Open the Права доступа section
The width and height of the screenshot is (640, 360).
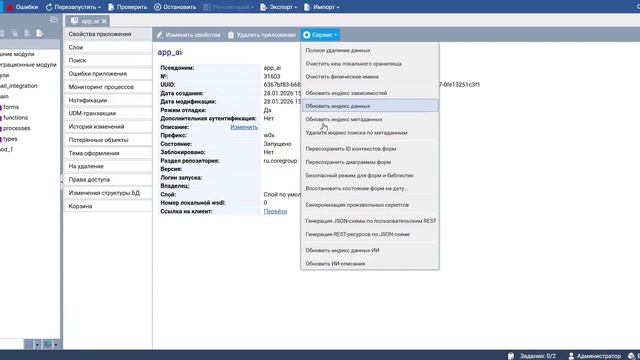point(108,180)
